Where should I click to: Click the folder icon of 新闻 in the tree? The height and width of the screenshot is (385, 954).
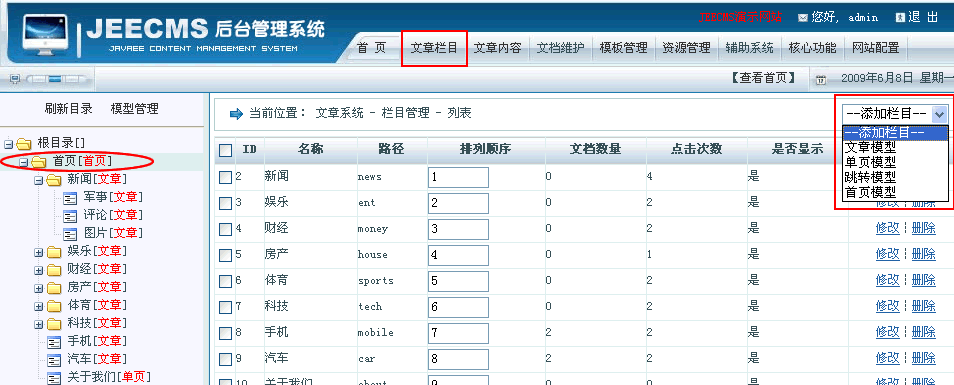[x=54, y=179]
